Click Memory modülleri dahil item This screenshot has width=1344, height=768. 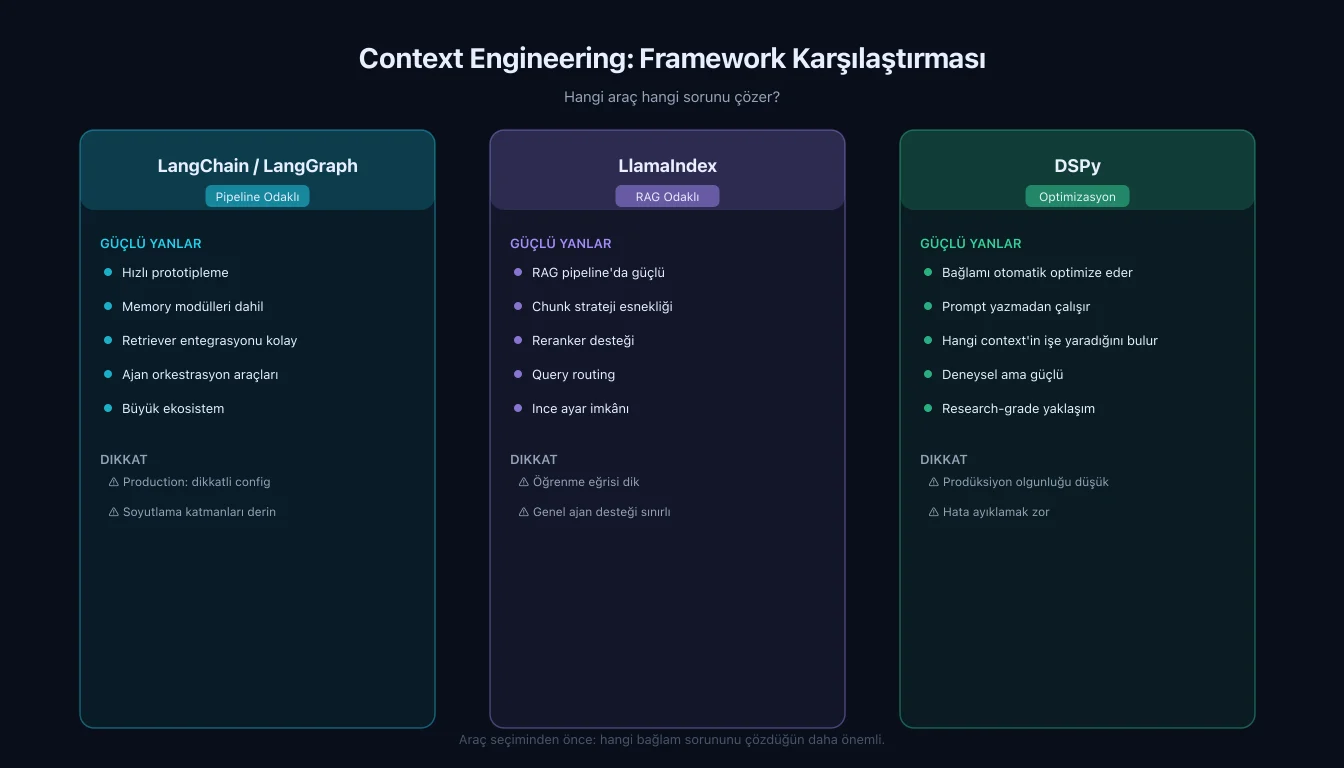pos(193,307)
